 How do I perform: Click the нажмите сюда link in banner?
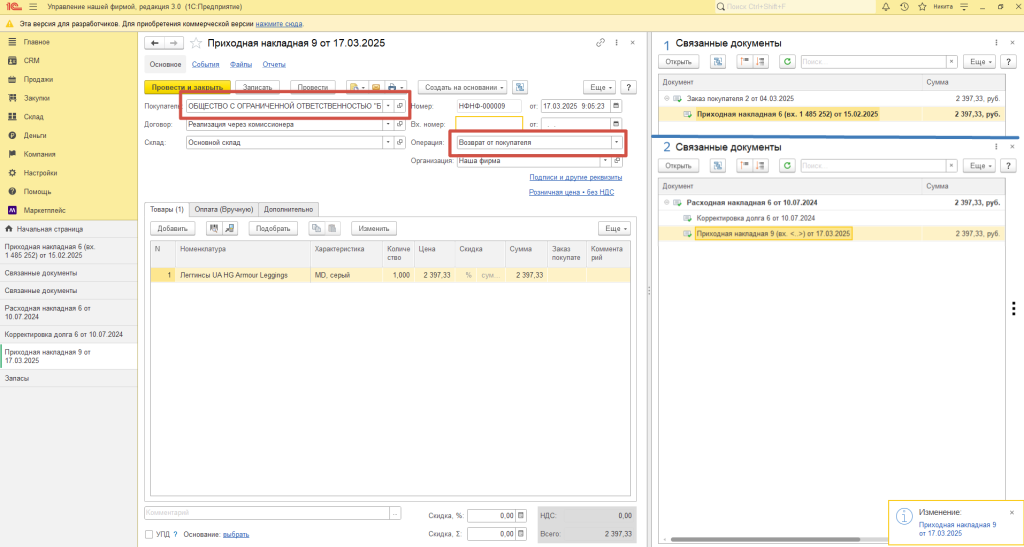pyautogui.click(x=279, y=23)
